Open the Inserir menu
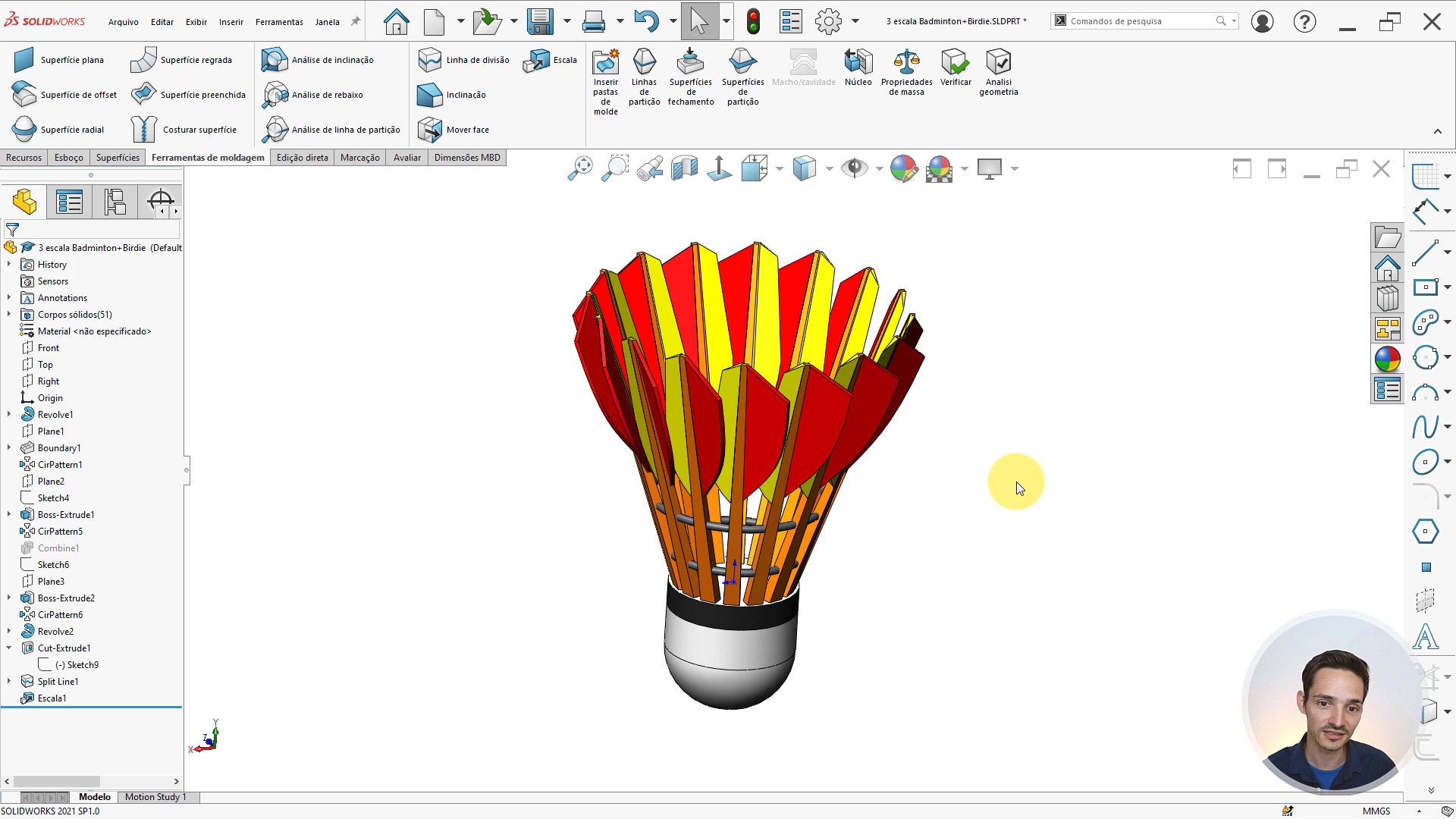 231,22
